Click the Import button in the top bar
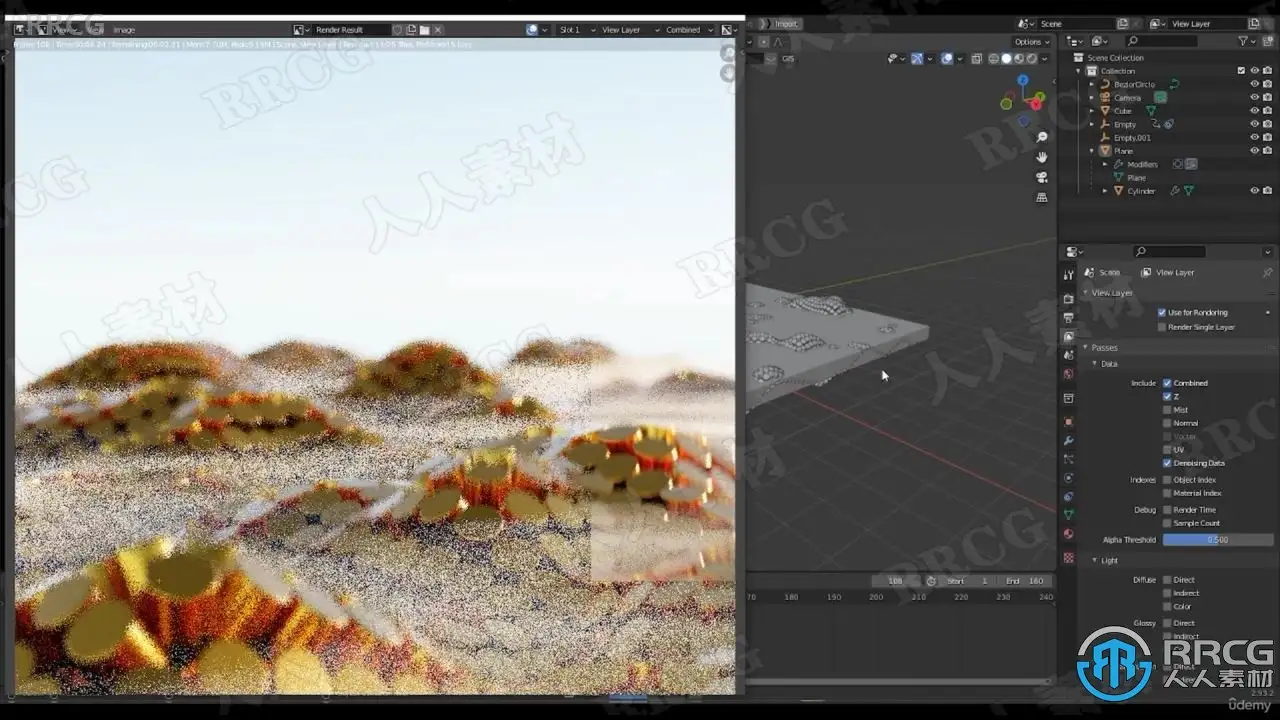Image resolution: width=1280 pixels, height=720 pixels. 787,23
